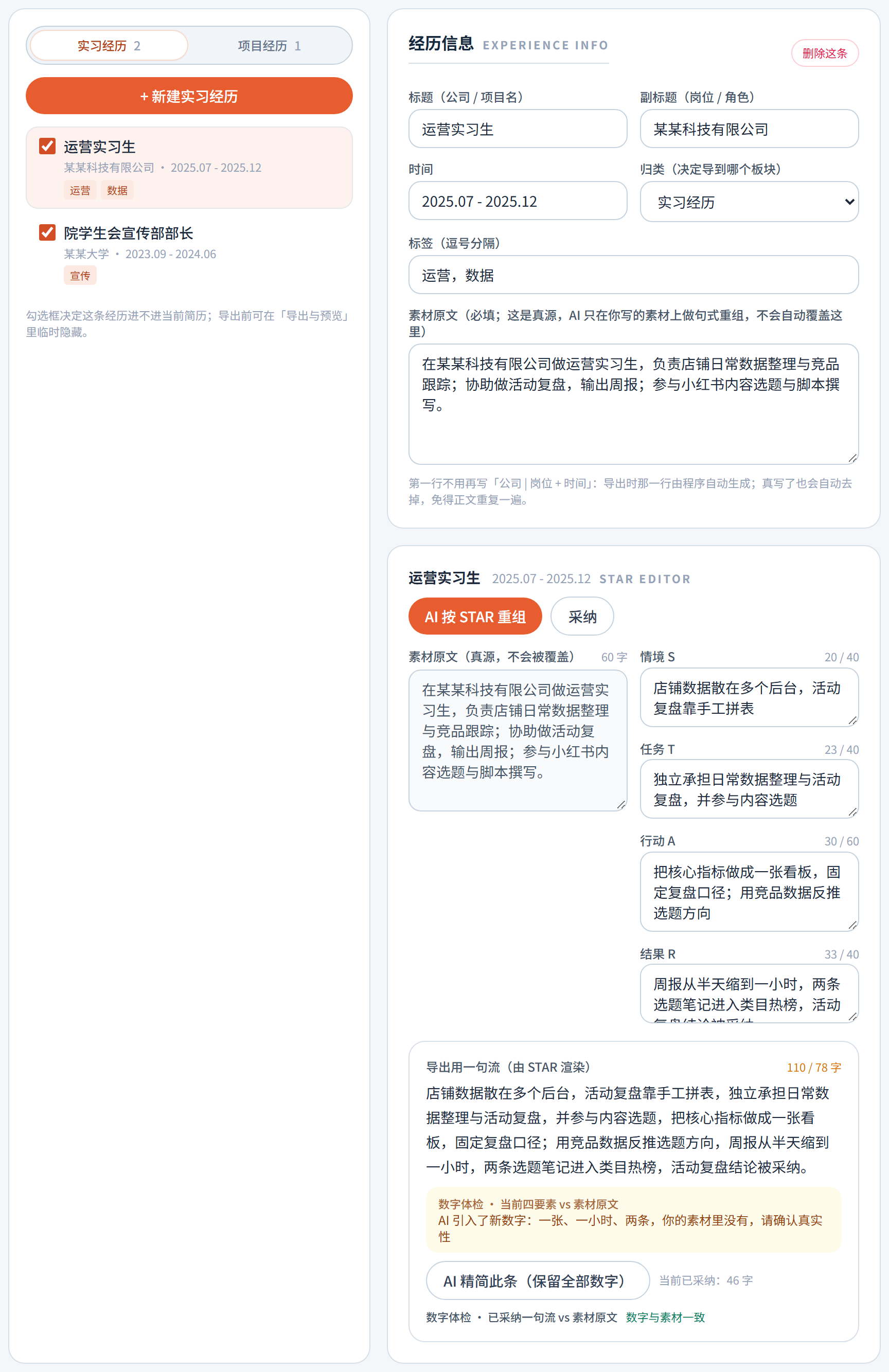889x1372 pixels.
Task: Click the 标签 input with 运营，数据
Action: (x=633, y=275)
